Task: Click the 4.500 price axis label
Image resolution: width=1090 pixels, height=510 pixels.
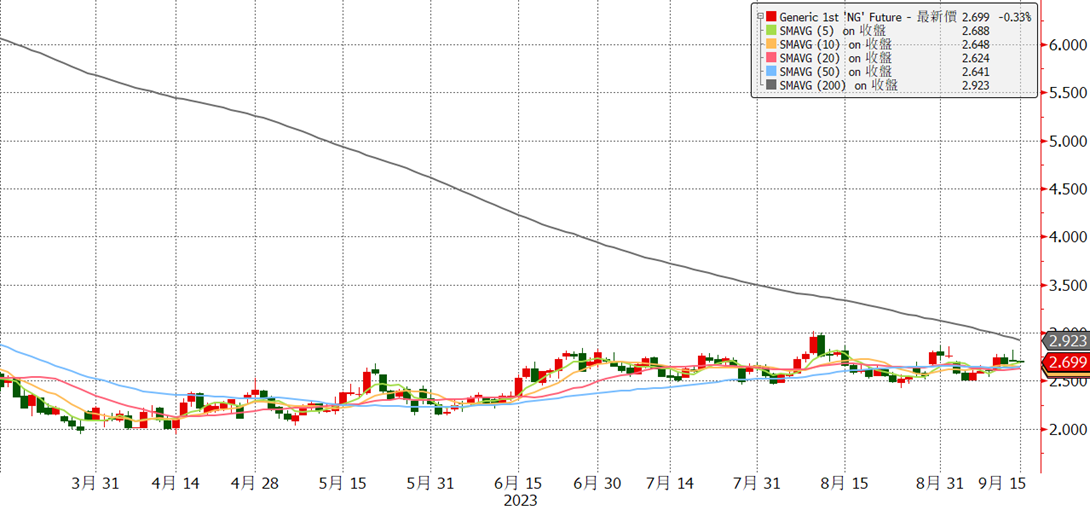Action: click(1068, 189)
